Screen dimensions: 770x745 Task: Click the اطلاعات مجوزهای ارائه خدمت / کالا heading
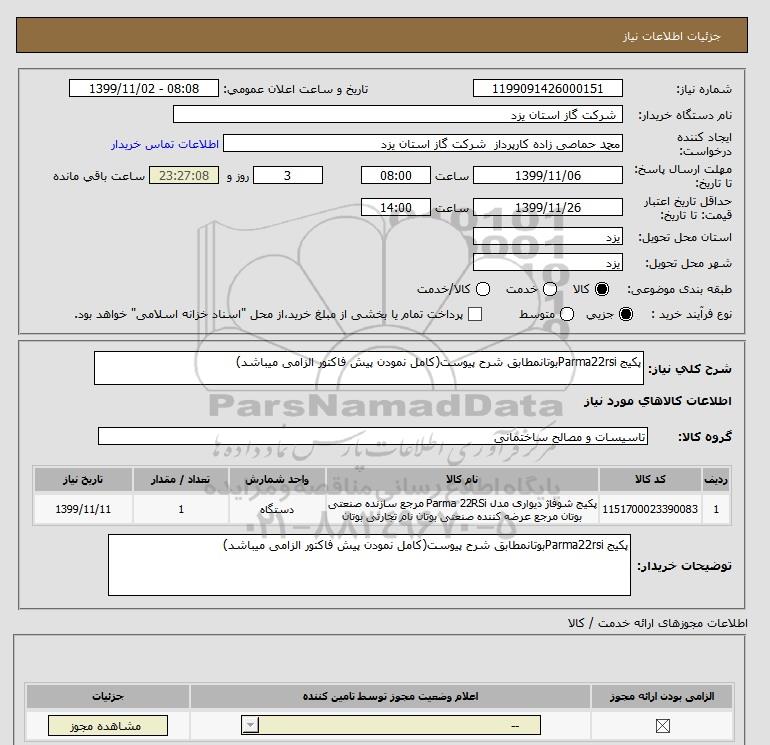658,623
